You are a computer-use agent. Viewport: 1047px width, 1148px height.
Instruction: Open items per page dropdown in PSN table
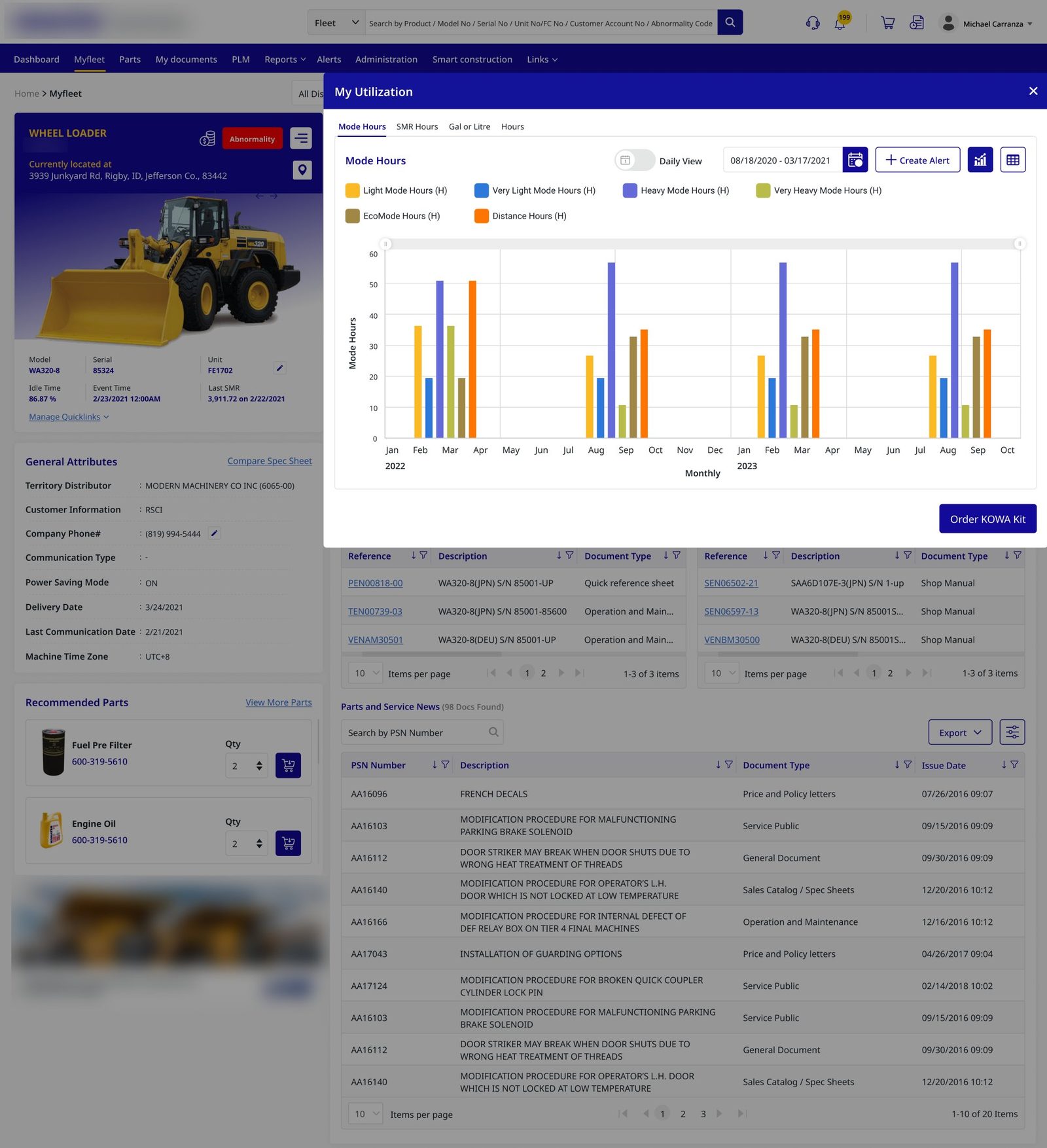365,1113
